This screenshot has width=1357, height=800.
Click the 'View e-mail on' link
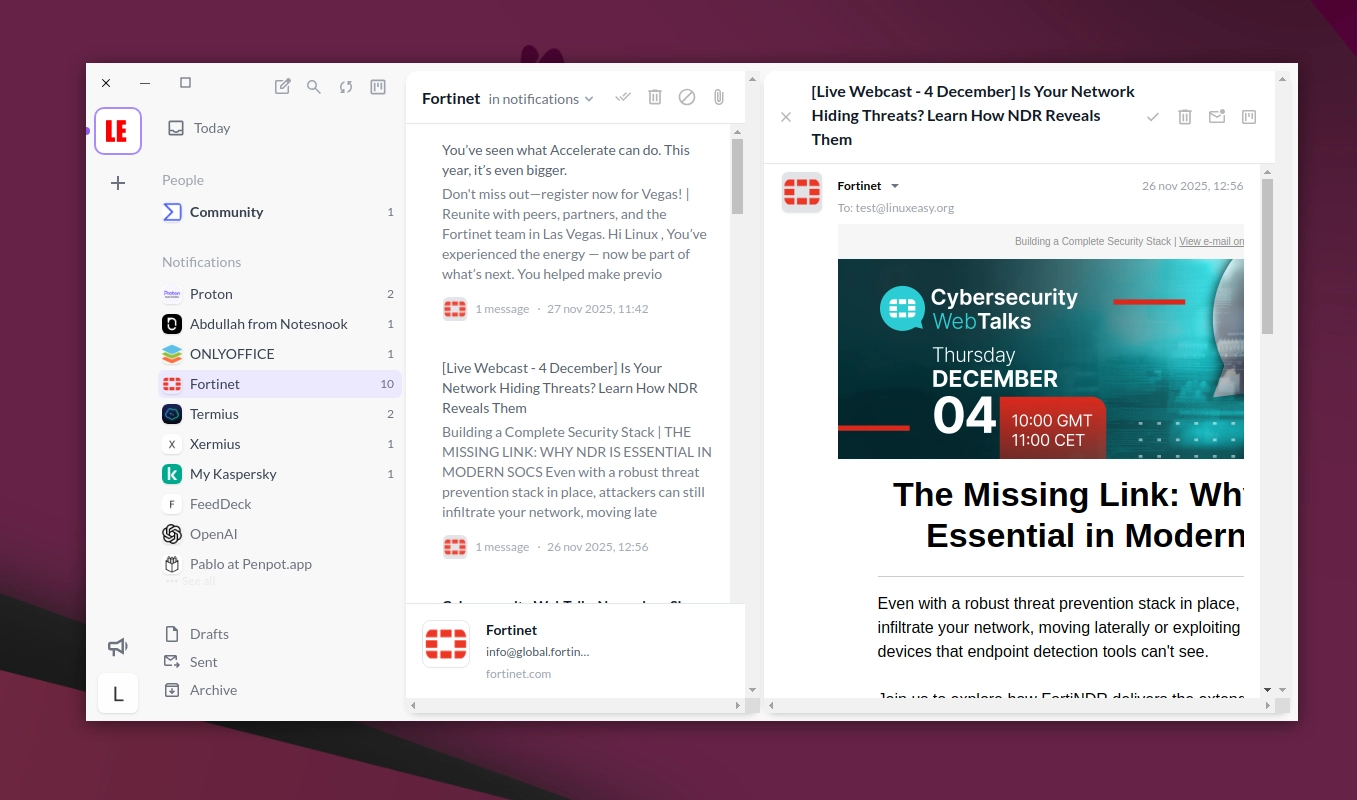pos(1211,241)
